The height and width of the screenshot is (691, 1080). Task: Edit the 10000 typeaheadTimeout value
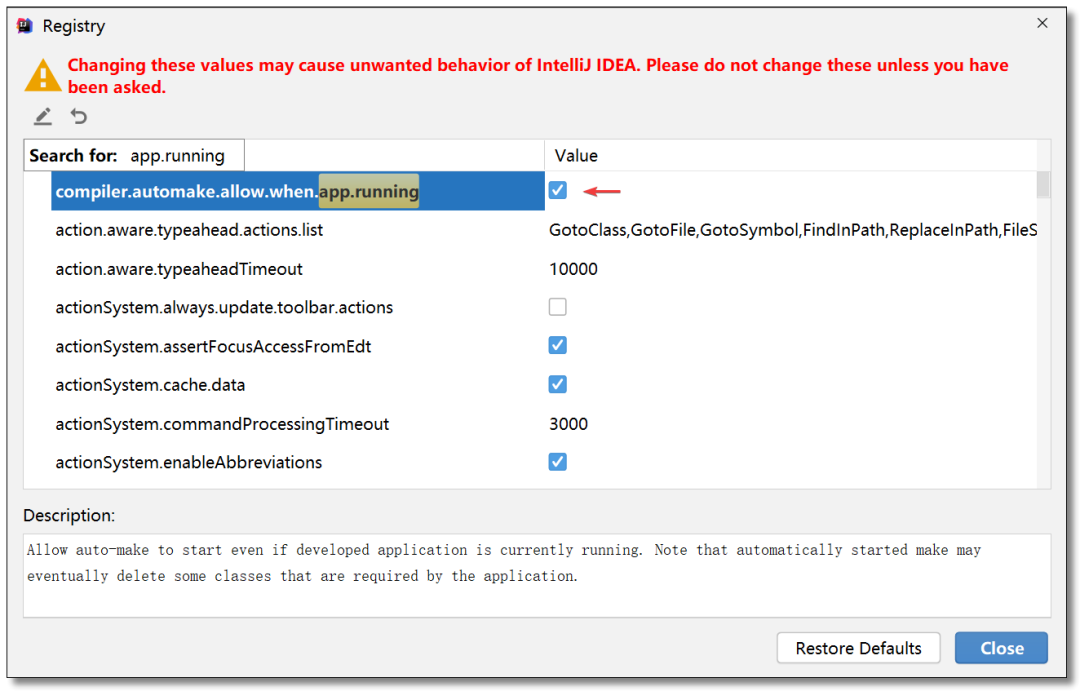(573, 269)
